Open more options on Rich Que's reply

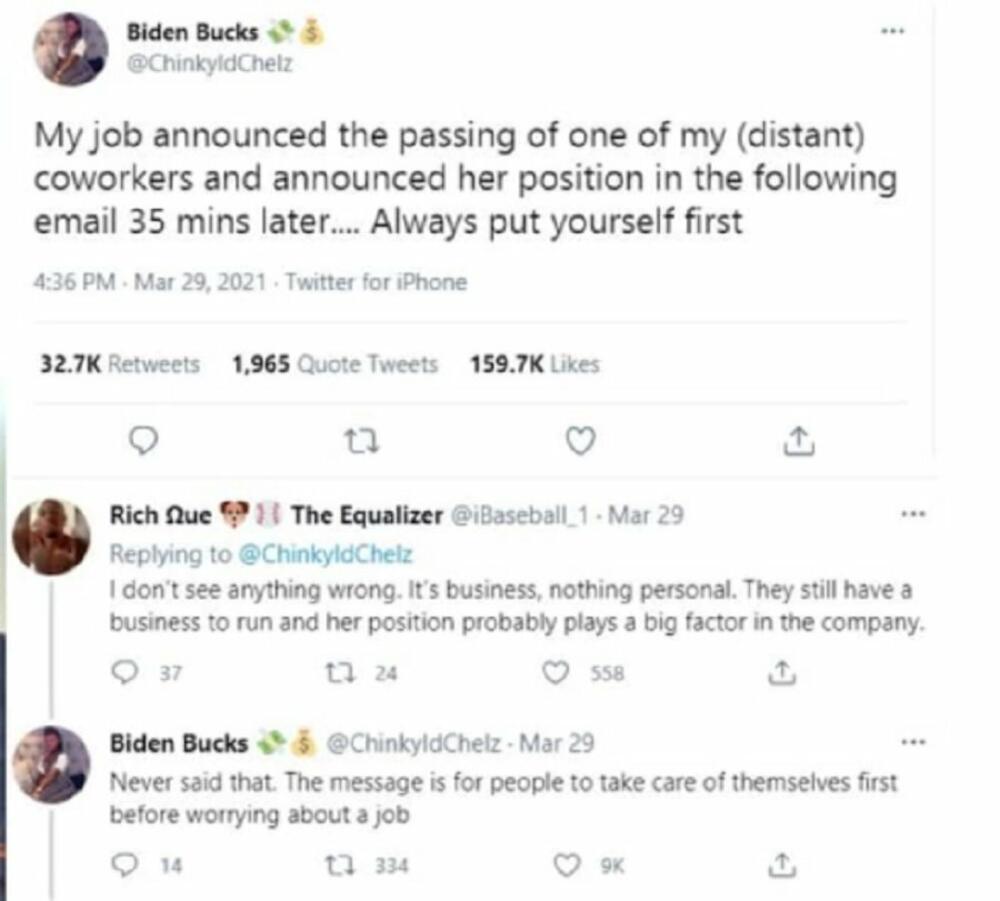click(x=910, y=516)
